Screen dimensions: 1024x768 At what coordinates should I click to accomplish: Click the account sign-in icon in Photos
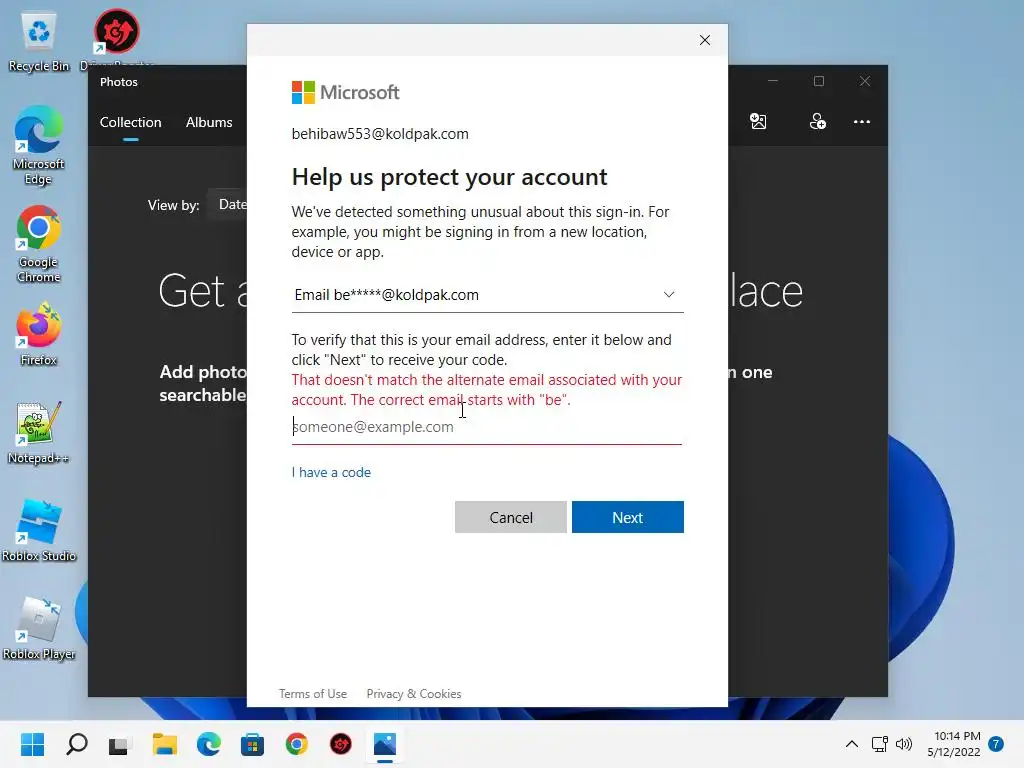coord(818,121)
